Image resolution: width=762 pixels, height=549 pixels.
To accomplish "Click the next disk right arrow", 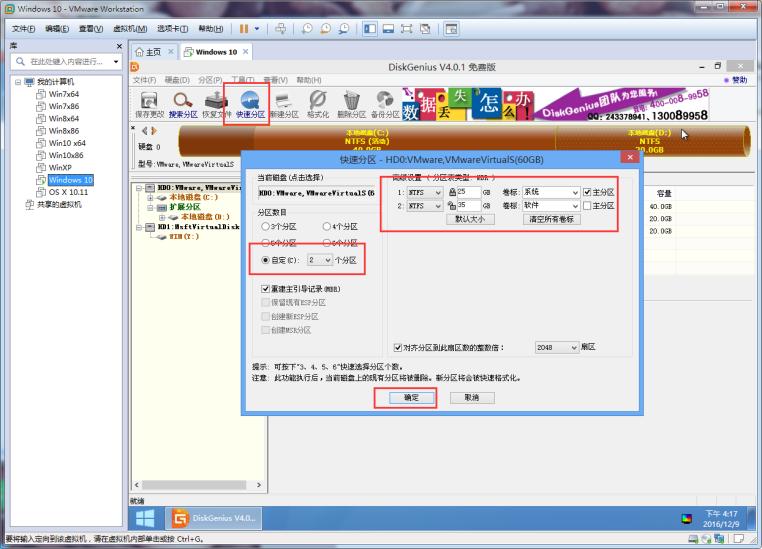I will (x=154, y=130).
